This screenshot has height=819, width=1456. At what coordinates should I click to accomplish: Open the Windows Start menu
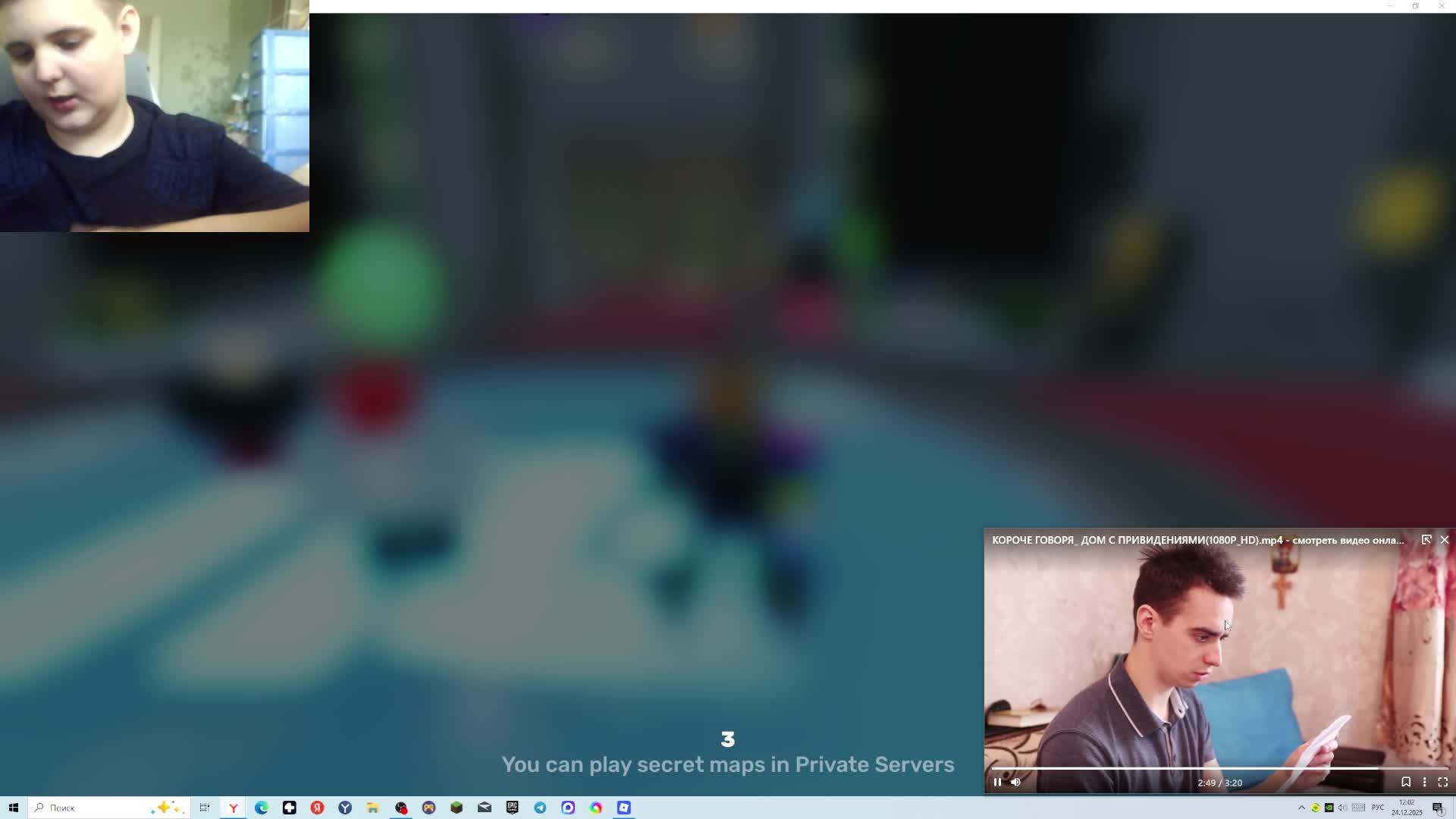tap(14, 808)
